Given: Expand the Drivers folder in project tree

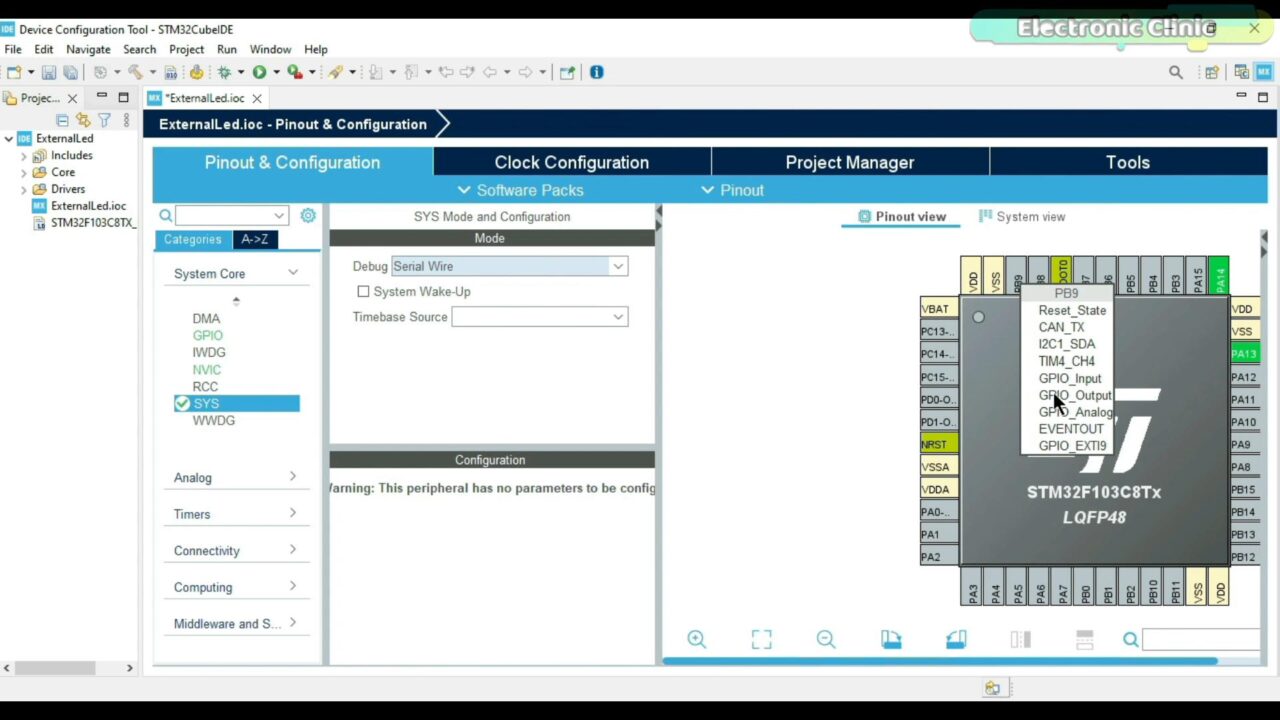Looking at the screenshot, I should tap(24, 189).
